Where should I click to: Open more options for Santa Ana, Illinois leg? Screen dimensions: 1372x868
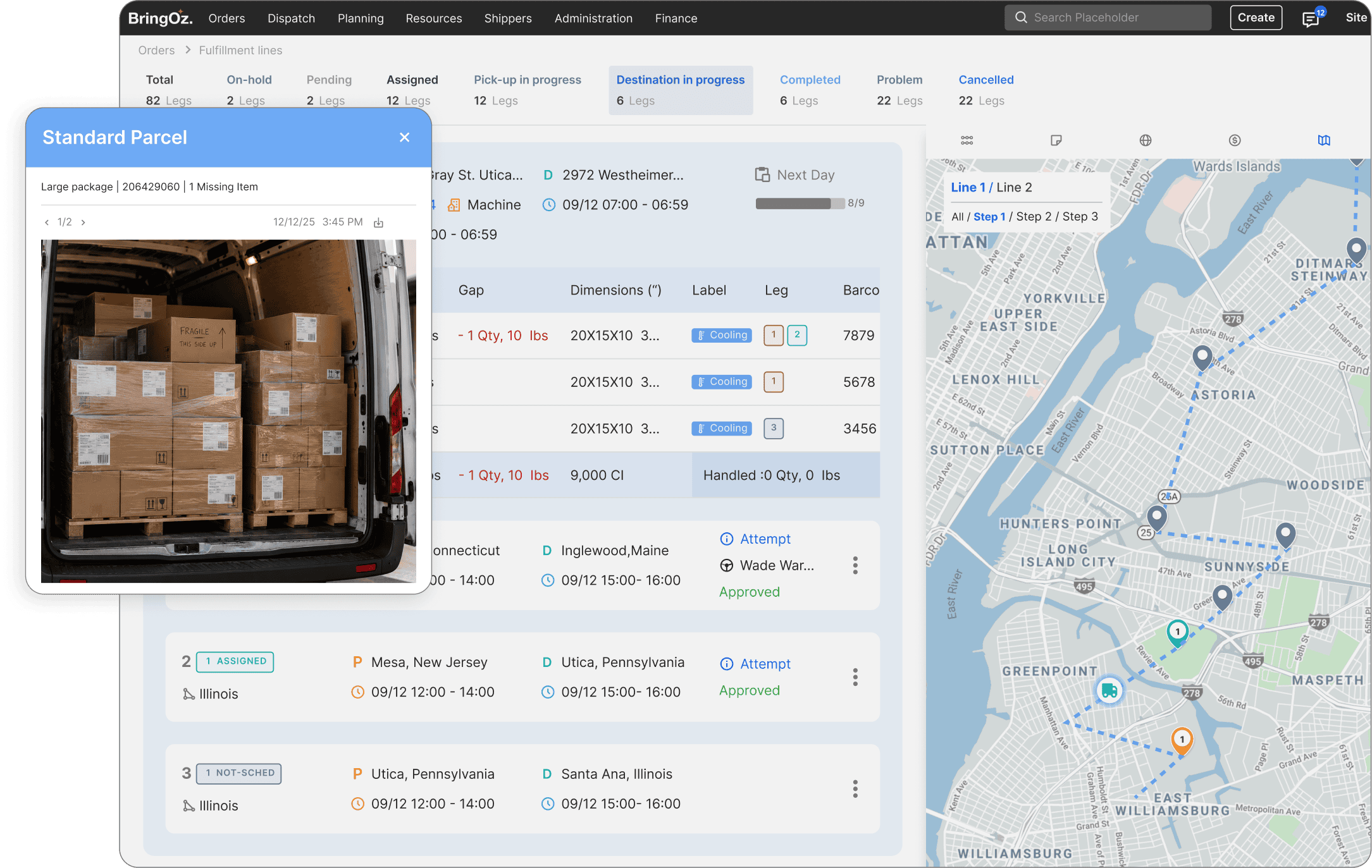[855, 789]
